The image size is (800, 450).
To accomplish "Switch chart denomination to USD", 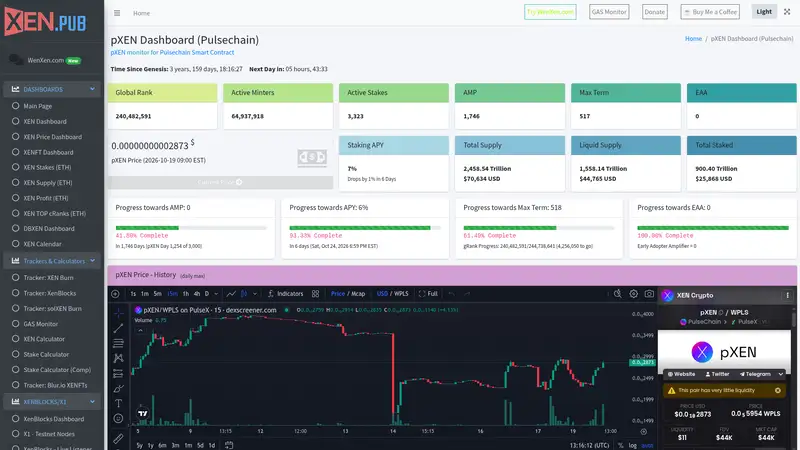I will (382, 294).
